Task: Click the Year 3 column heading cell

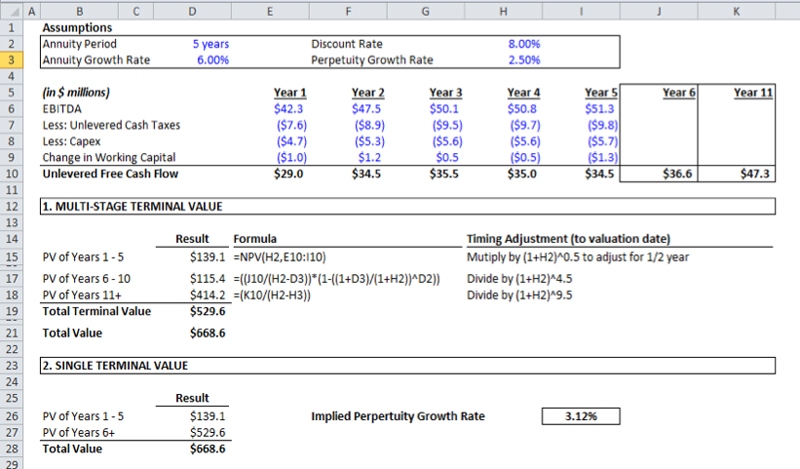Action: click(445, 93)
